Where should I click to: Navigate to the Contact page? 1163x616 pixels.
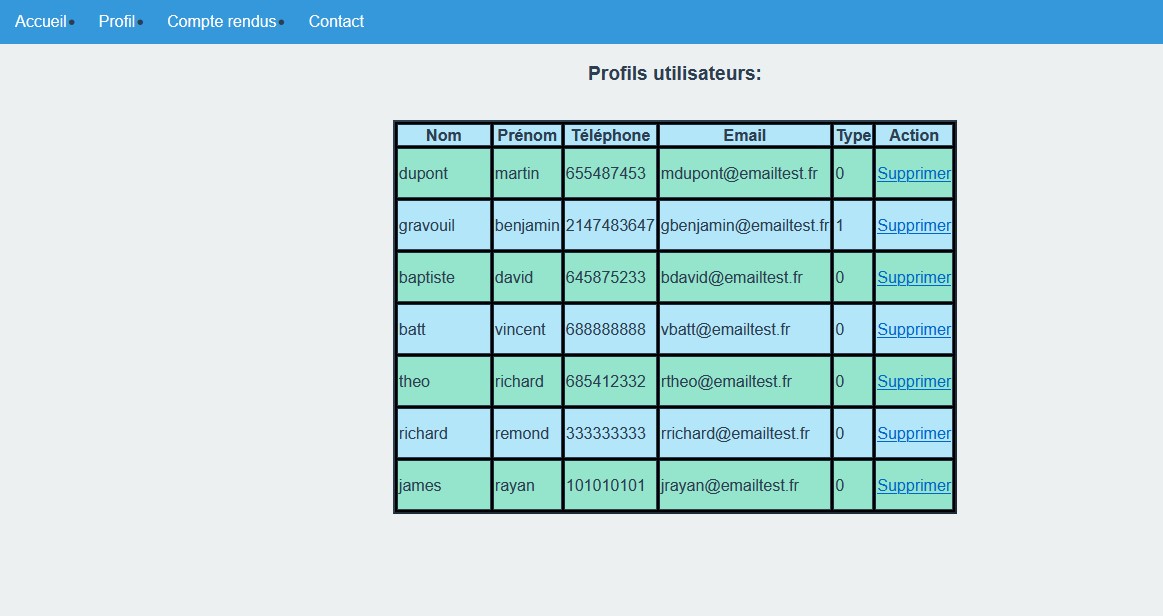(336, 22)
